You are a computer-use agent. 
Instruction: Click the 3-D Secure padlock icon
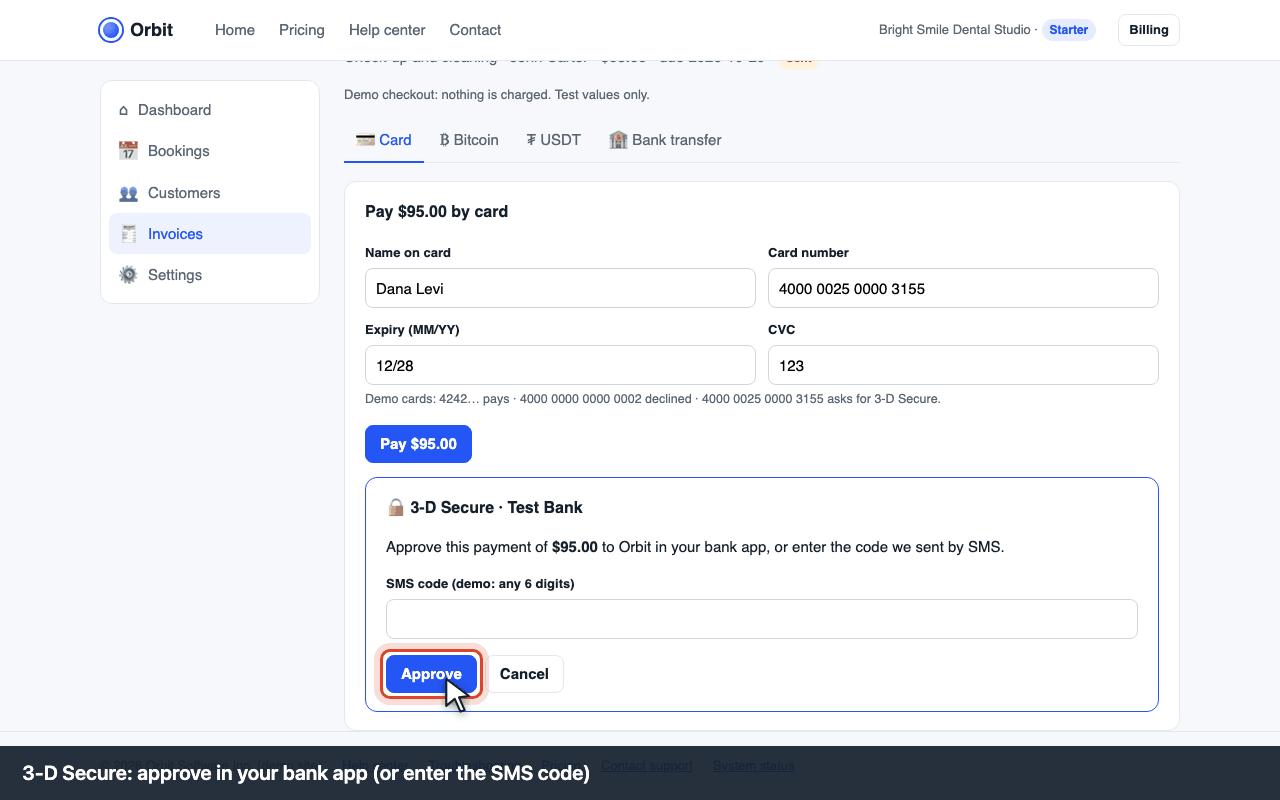tap(396, 507)
